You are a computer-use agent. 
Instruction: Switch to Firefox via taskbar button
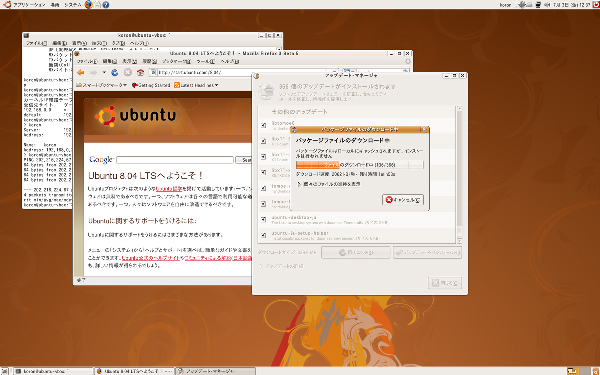(x=134, y=371)
